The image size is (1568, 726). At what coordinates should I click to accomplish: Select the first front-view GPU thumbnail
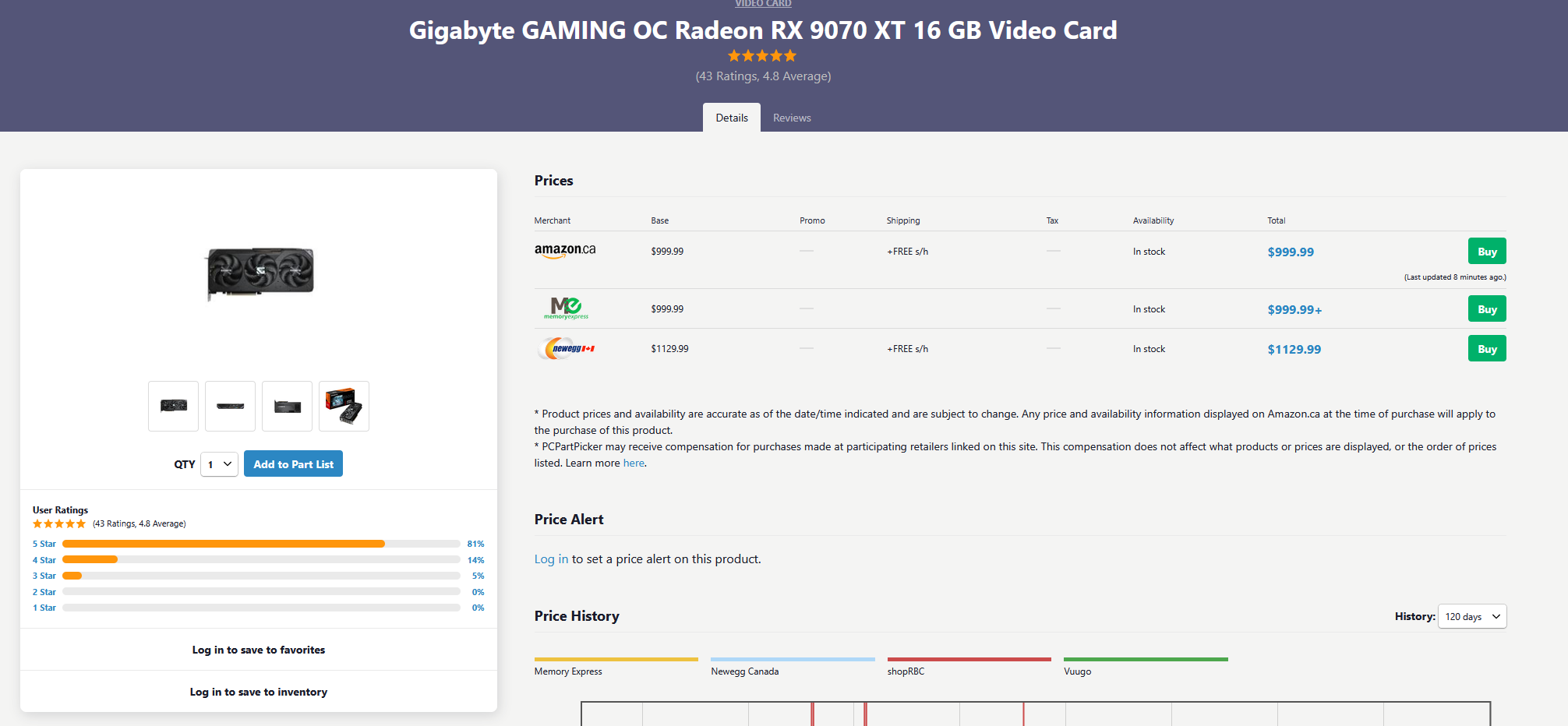(x=174, y=406)
